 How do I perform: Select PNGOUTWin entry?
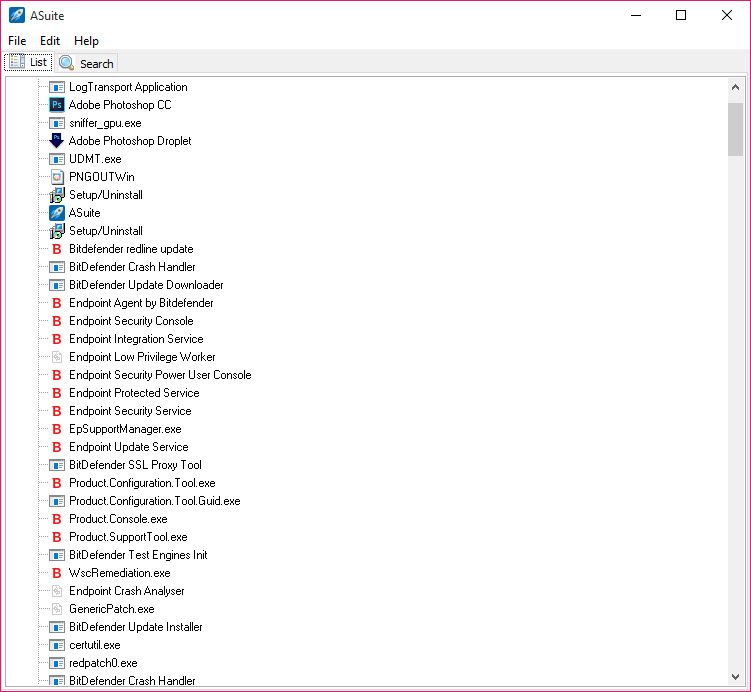click(102, 177)
